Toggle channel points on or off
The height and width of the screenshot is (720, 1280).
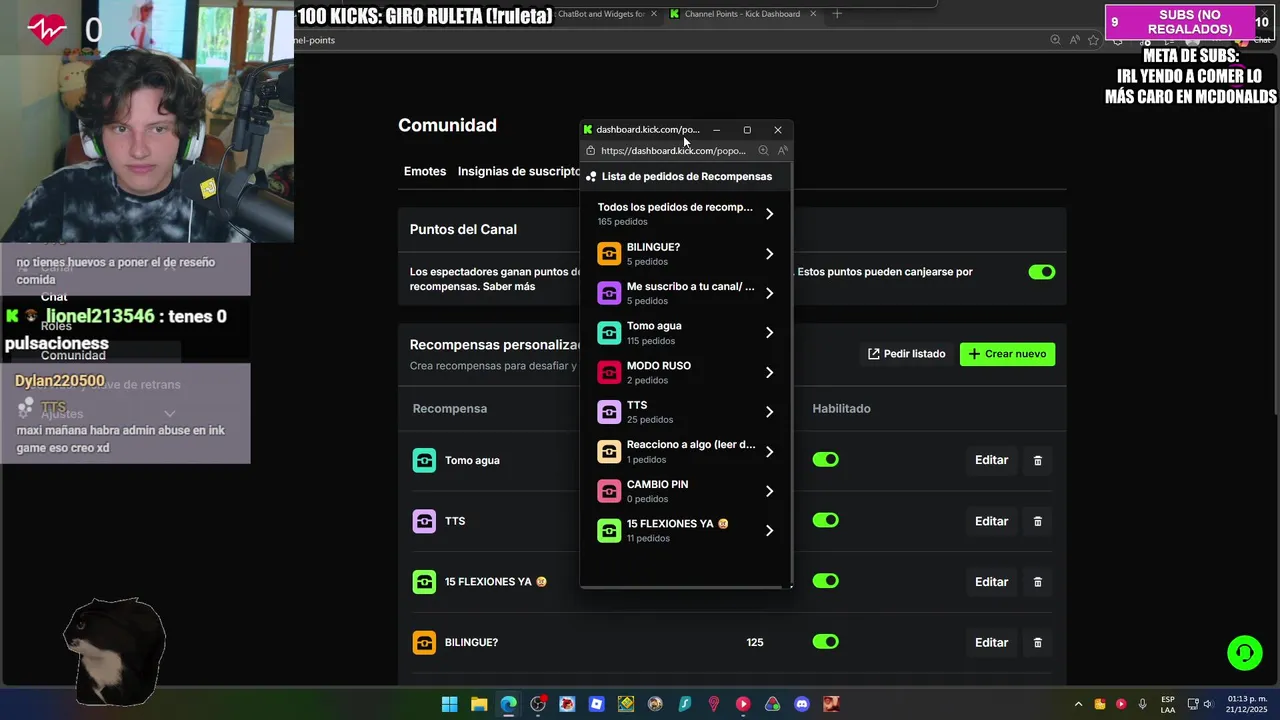(x=1042, y=272)
